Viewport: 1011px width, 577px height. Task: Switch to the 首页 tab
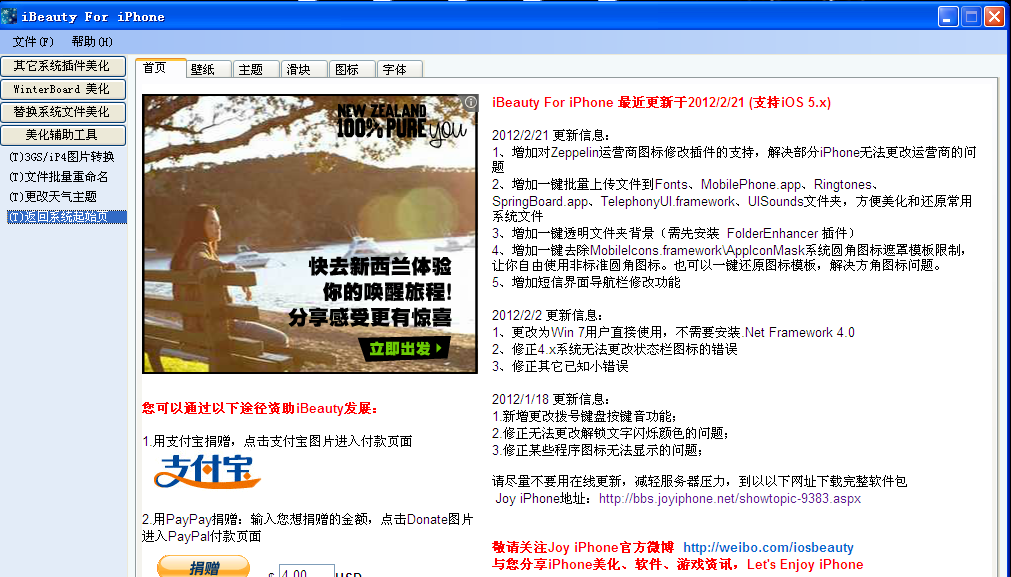pos(161,68)
